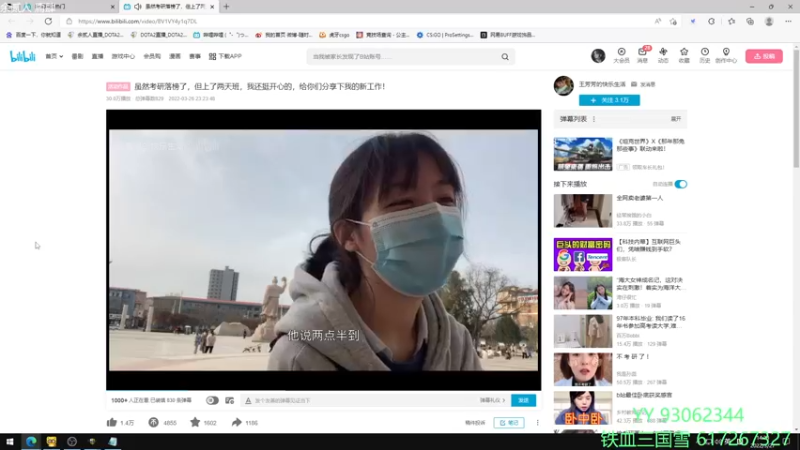Open the 游戏中心 nav link

point(123,56)
